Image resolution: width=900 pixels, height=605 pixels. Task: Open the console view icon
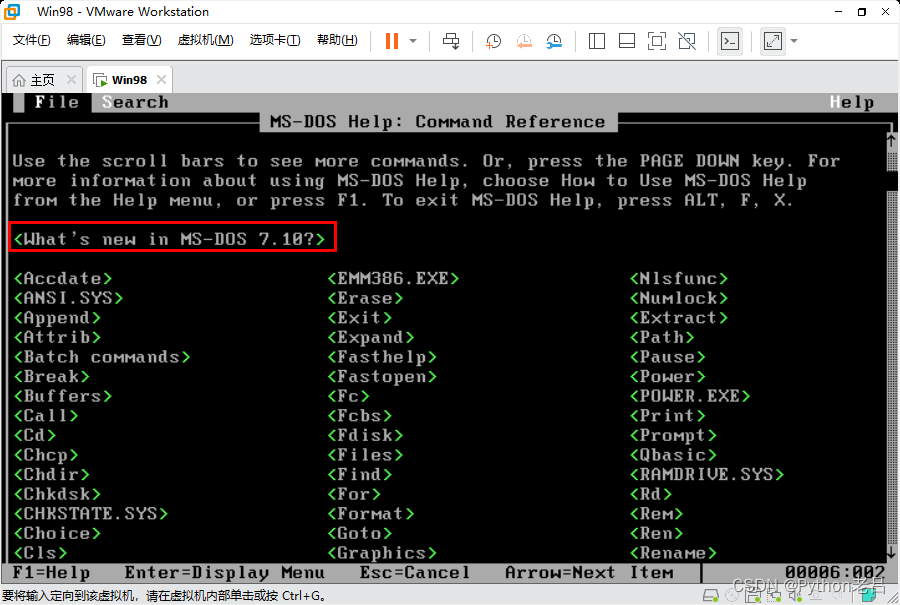coord(730,41)
